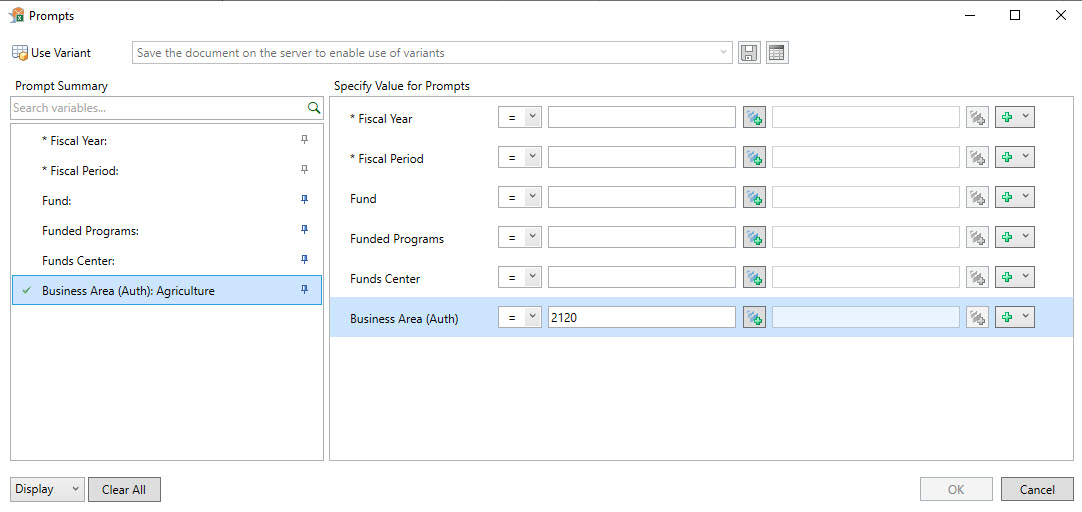Click in the Fiscal Period value field
Viewport: 1082px width, 512px height.
coord(642,158)
